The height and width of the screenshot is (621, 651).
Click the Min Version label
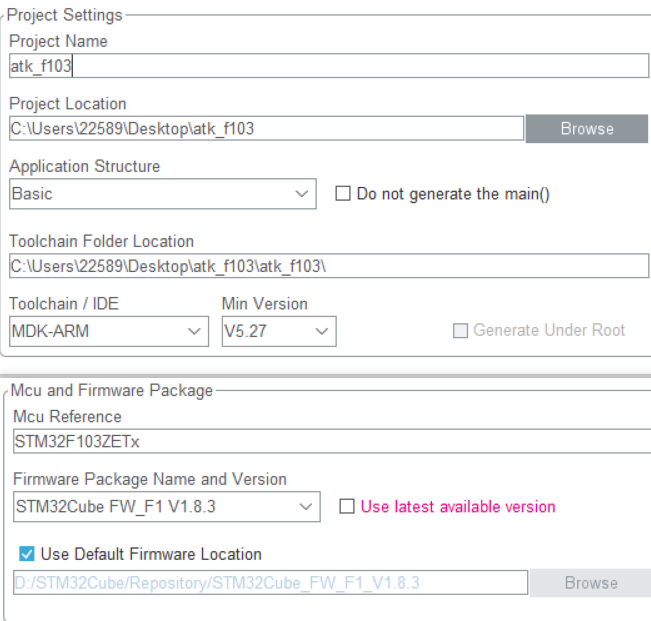click(x=265, y=304)
